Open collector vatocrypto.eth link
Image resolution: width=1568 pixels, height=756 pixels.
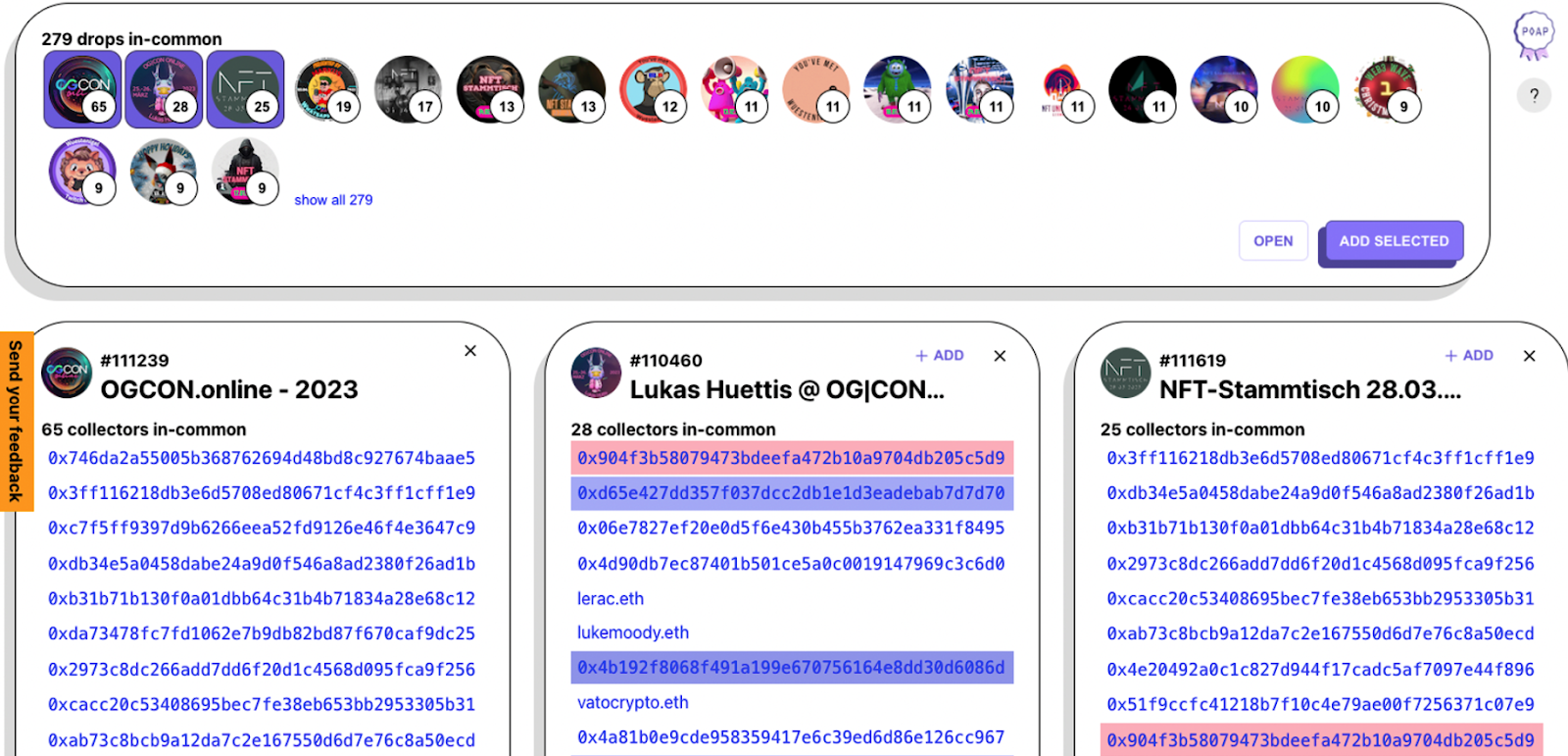tap(633, 703)
